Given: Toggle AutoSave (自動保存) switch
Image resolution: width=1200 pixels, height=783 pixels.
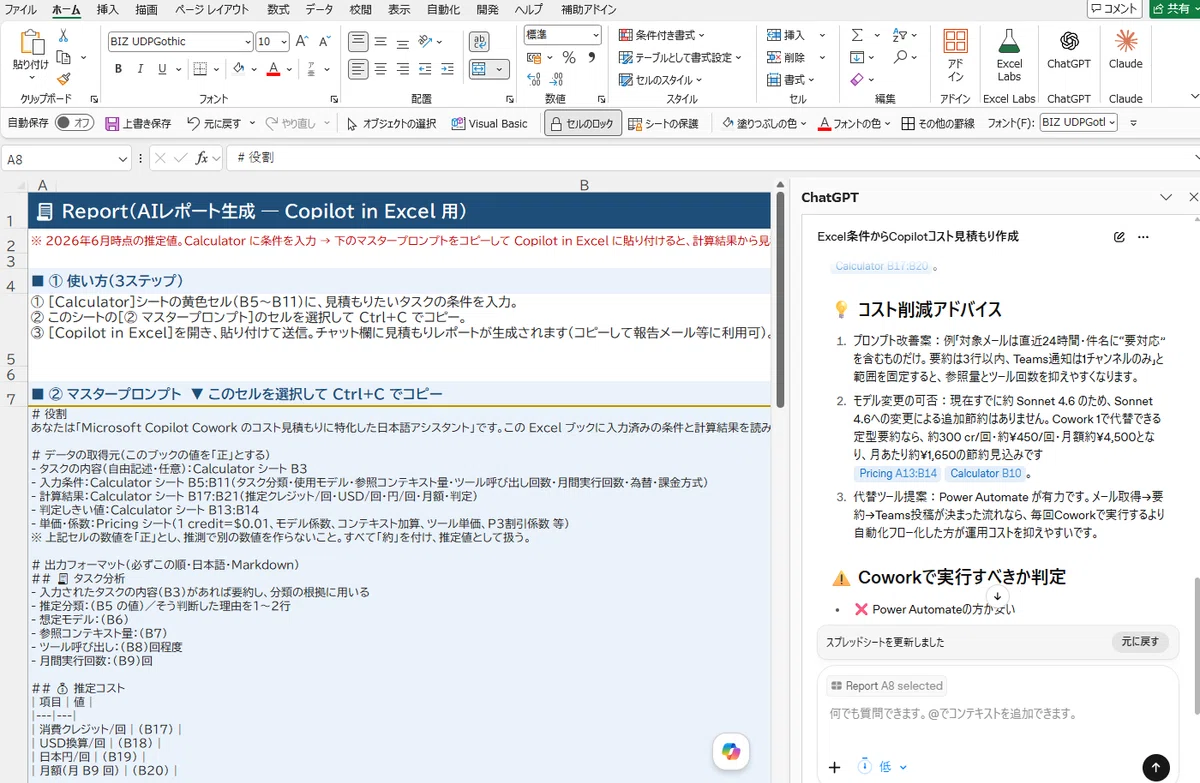Looking at the screenshot, I should (x=74, y=123).
